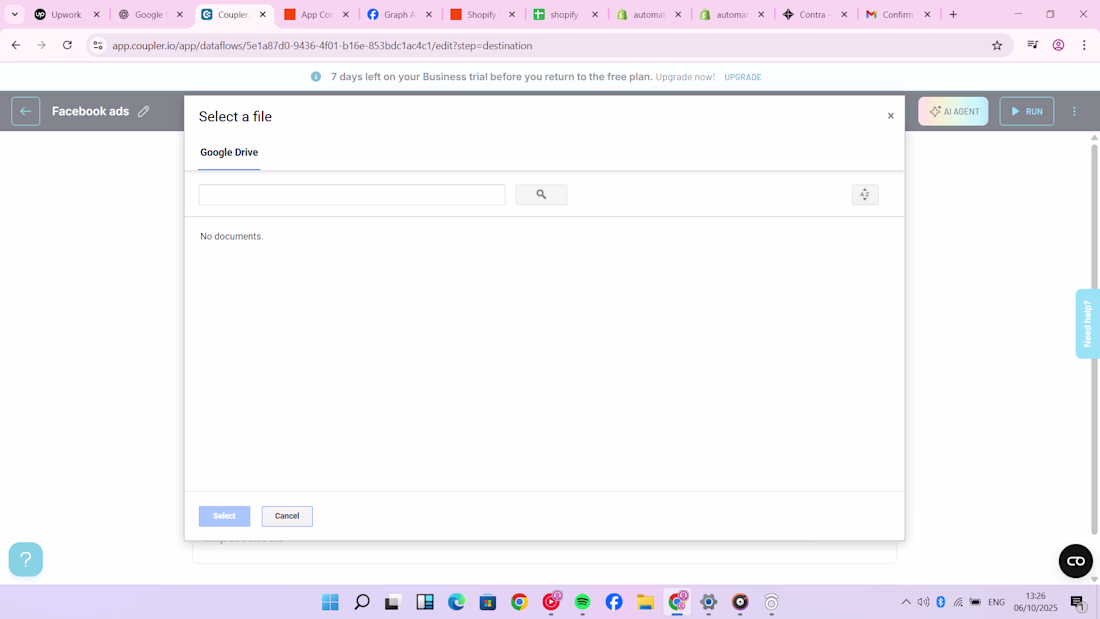Open the three-dot menu beside Run

coord(1074,111)
